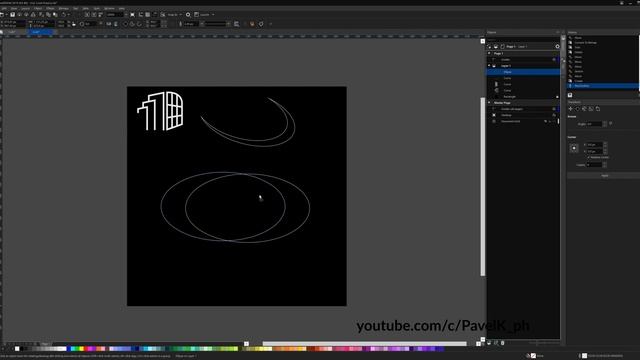
Task: Open the Layout menu
Action: tap(25, 8)
